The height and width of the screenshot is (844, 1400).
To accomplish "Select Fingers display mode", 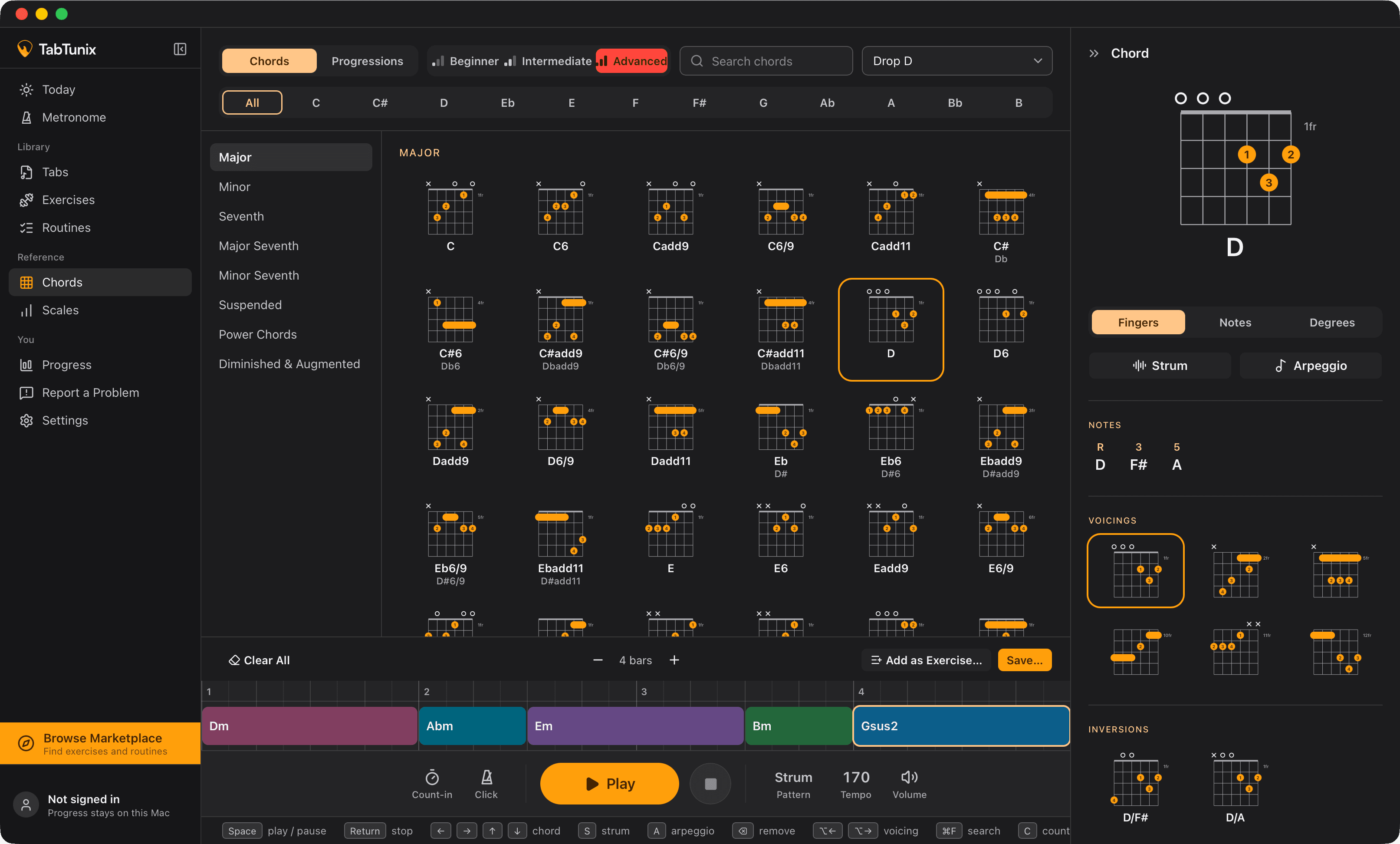I will click(x=1137, y=322).
